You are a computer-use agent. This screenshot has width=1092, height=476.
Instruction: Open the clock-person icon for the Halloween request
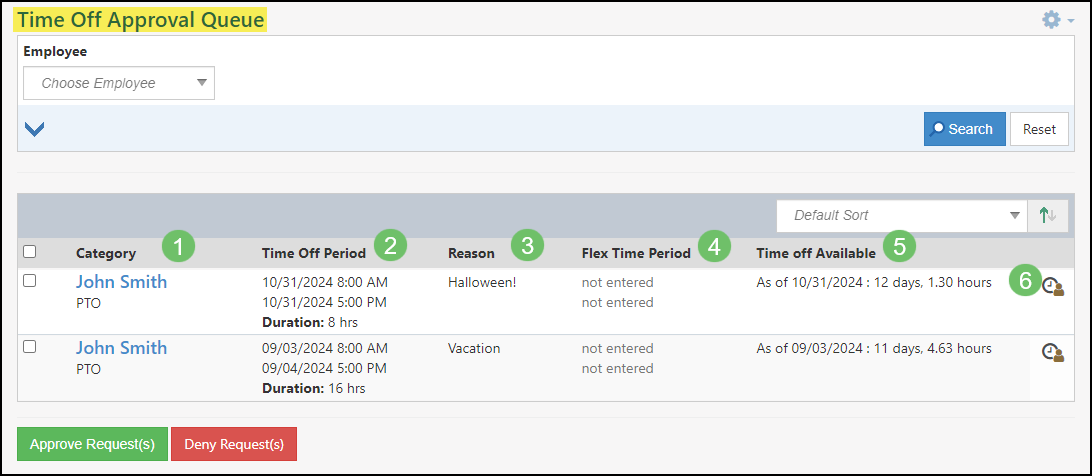point(1052,286)
